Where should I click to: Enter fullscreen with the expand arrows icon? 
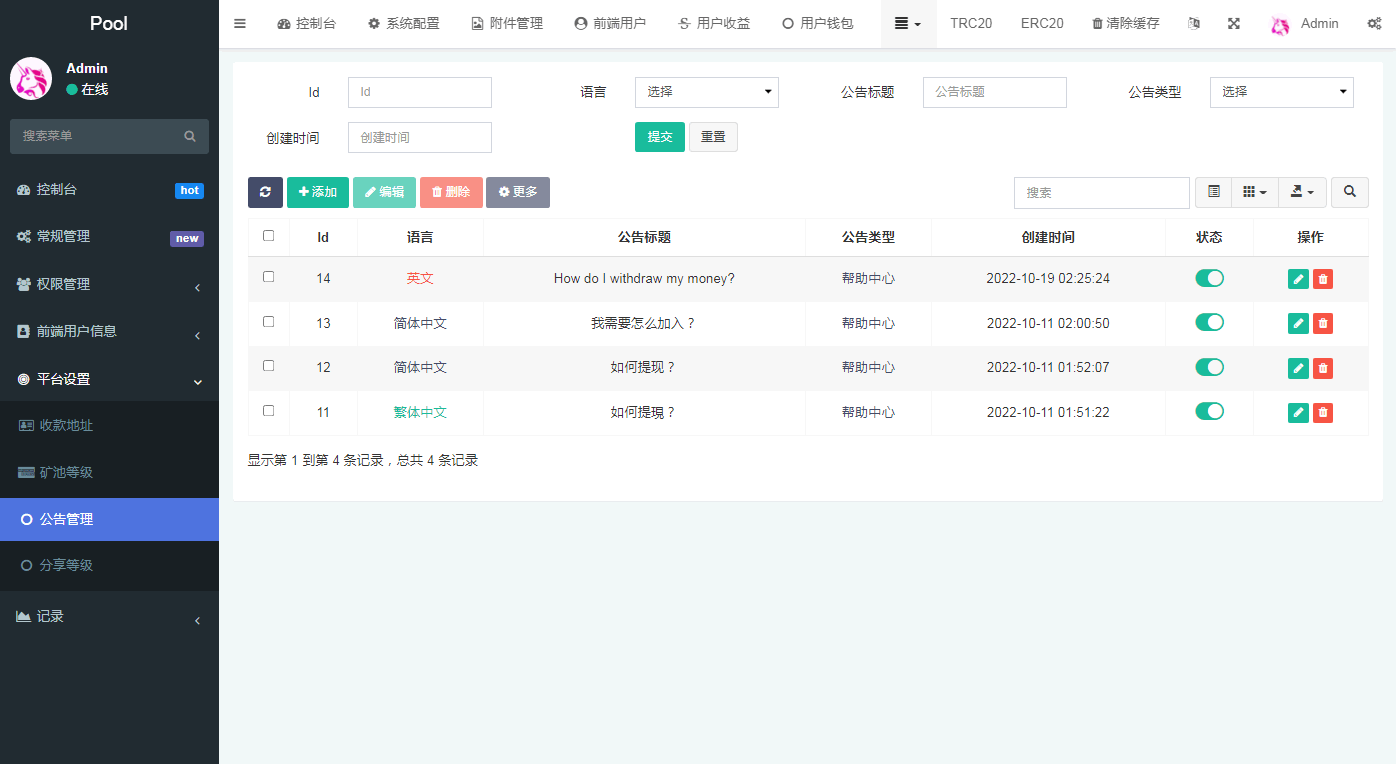coord(1234,23)
